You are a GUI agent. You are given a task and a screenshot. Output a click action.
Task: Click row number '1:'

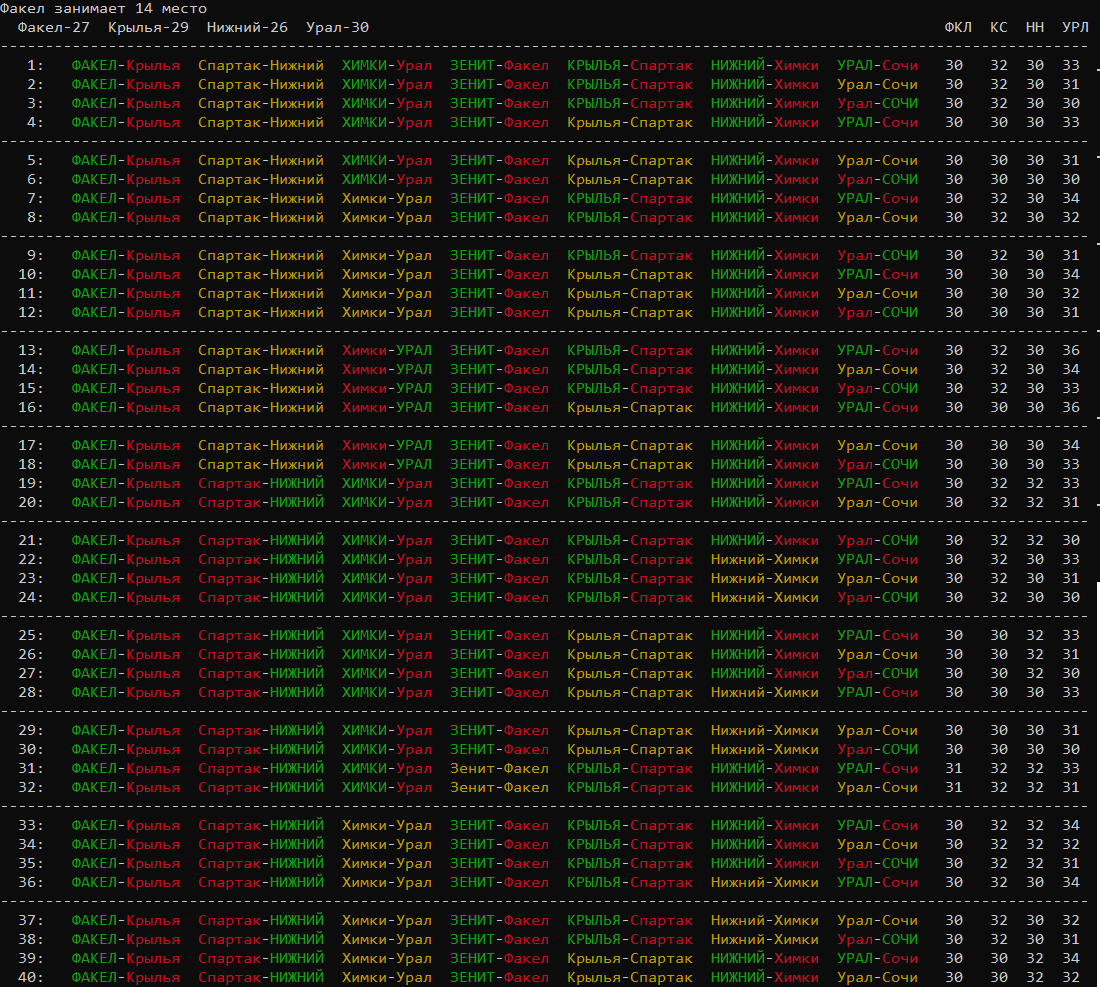tap(35, 65)
